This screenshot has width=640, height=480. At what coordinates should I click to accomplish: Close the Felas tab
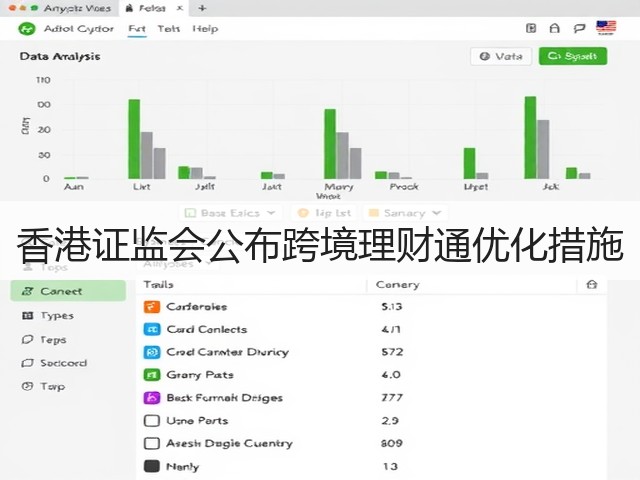pyautogui.click(x=180, y=8)
